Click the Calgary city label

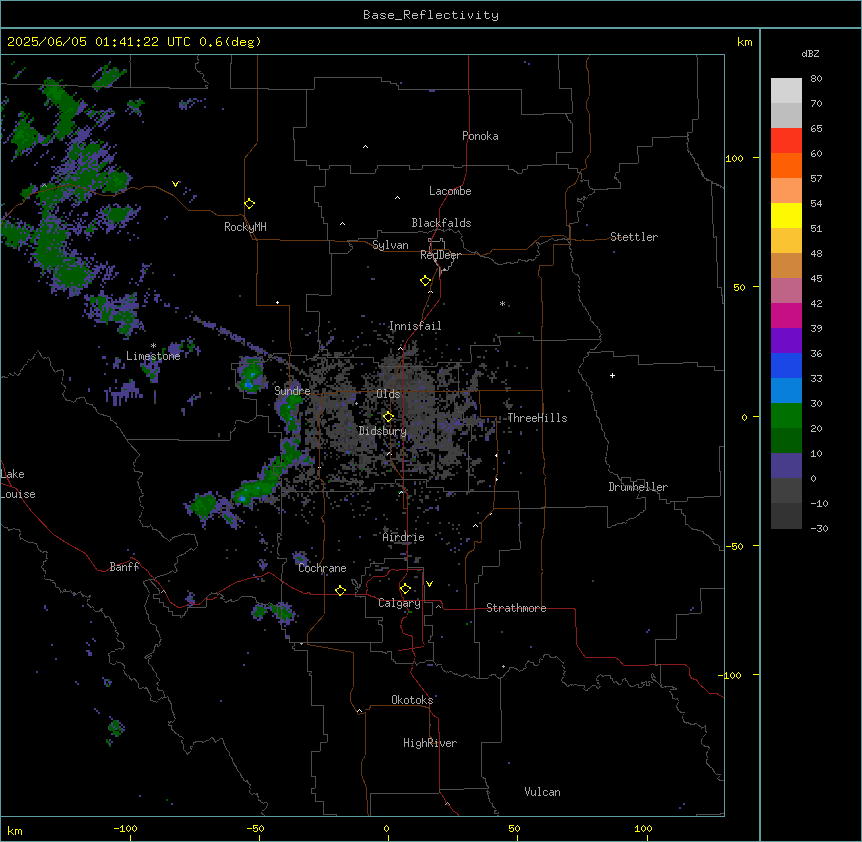point(399,603)
